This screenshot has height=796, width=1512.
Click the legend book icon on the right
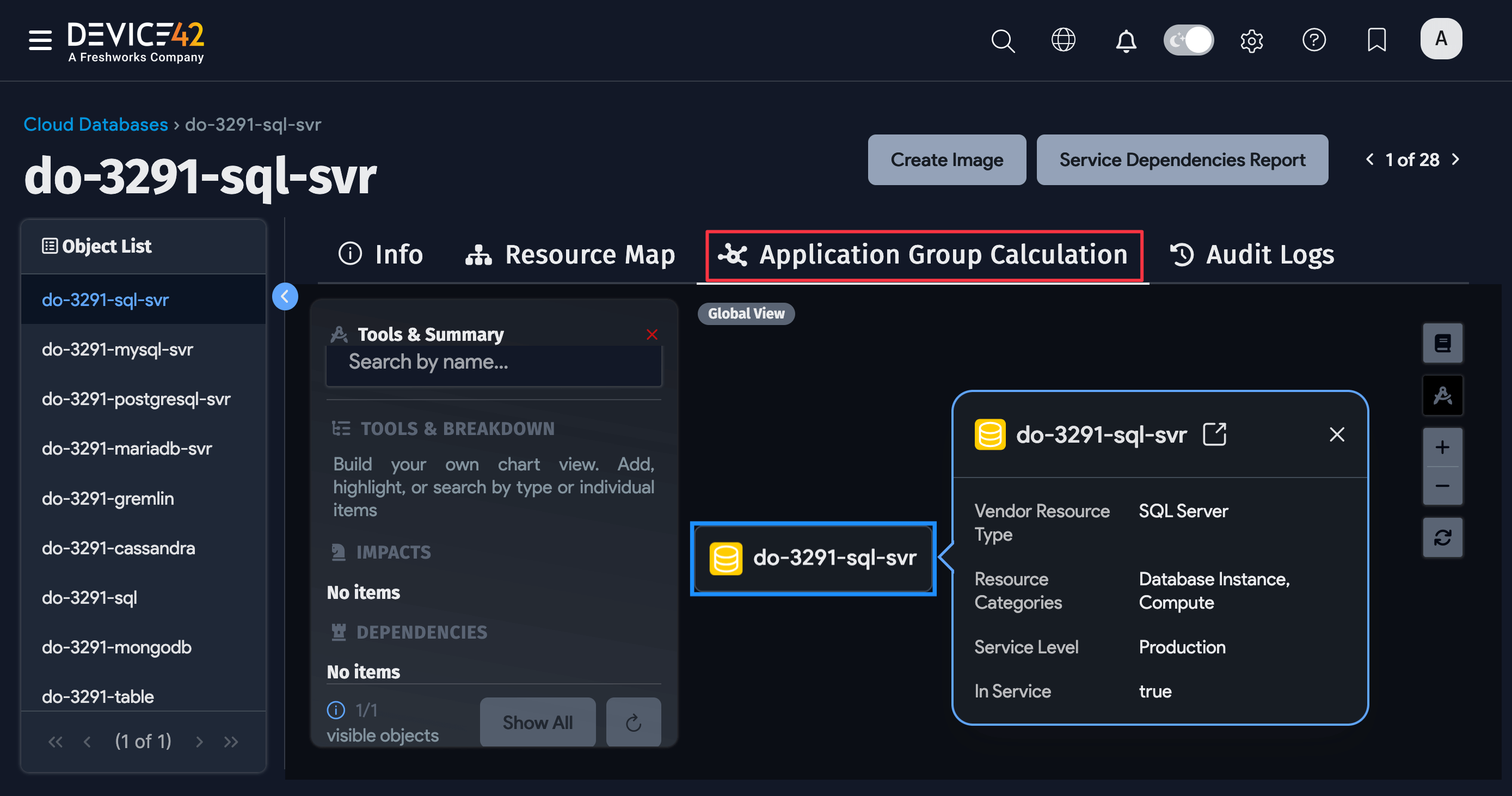click(1443, 343)
